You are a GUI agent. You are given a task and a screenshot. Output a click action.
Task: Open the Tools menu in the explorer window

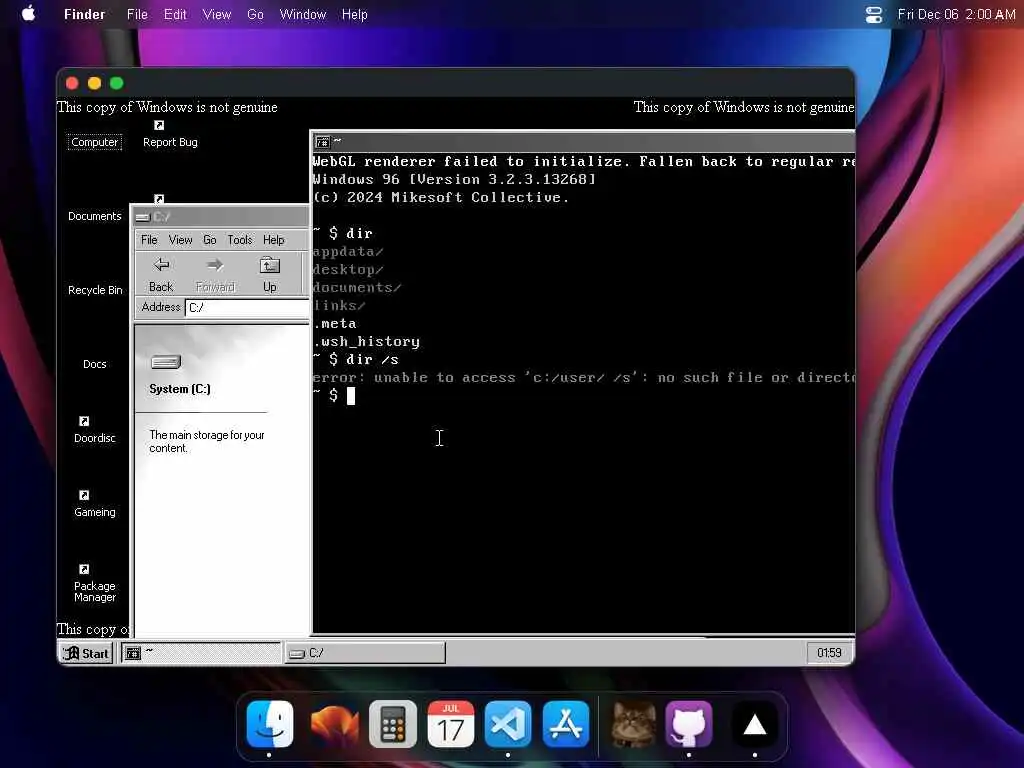(240, 240)
